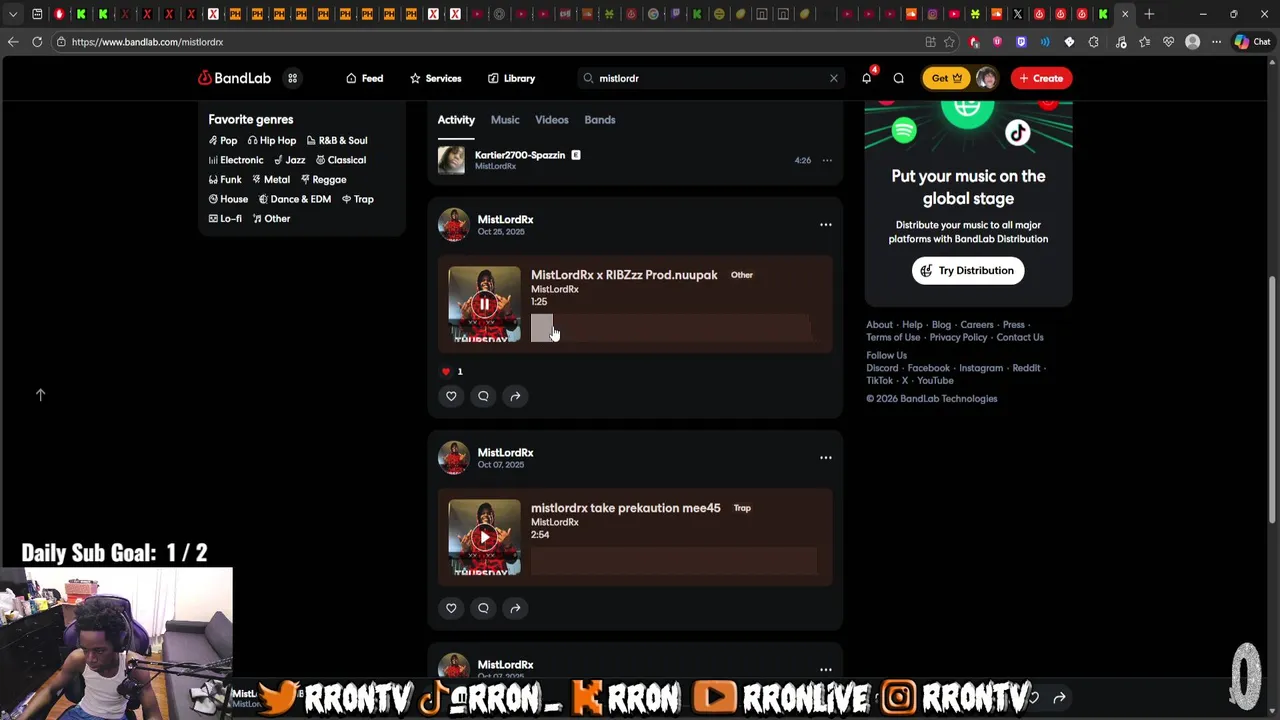Image resolution: width=1280 pixels, height=720 pixels.
Task: Share the MistLordRx x RIBZzz post
Action: pyautogui.click(x=515, y=396)
